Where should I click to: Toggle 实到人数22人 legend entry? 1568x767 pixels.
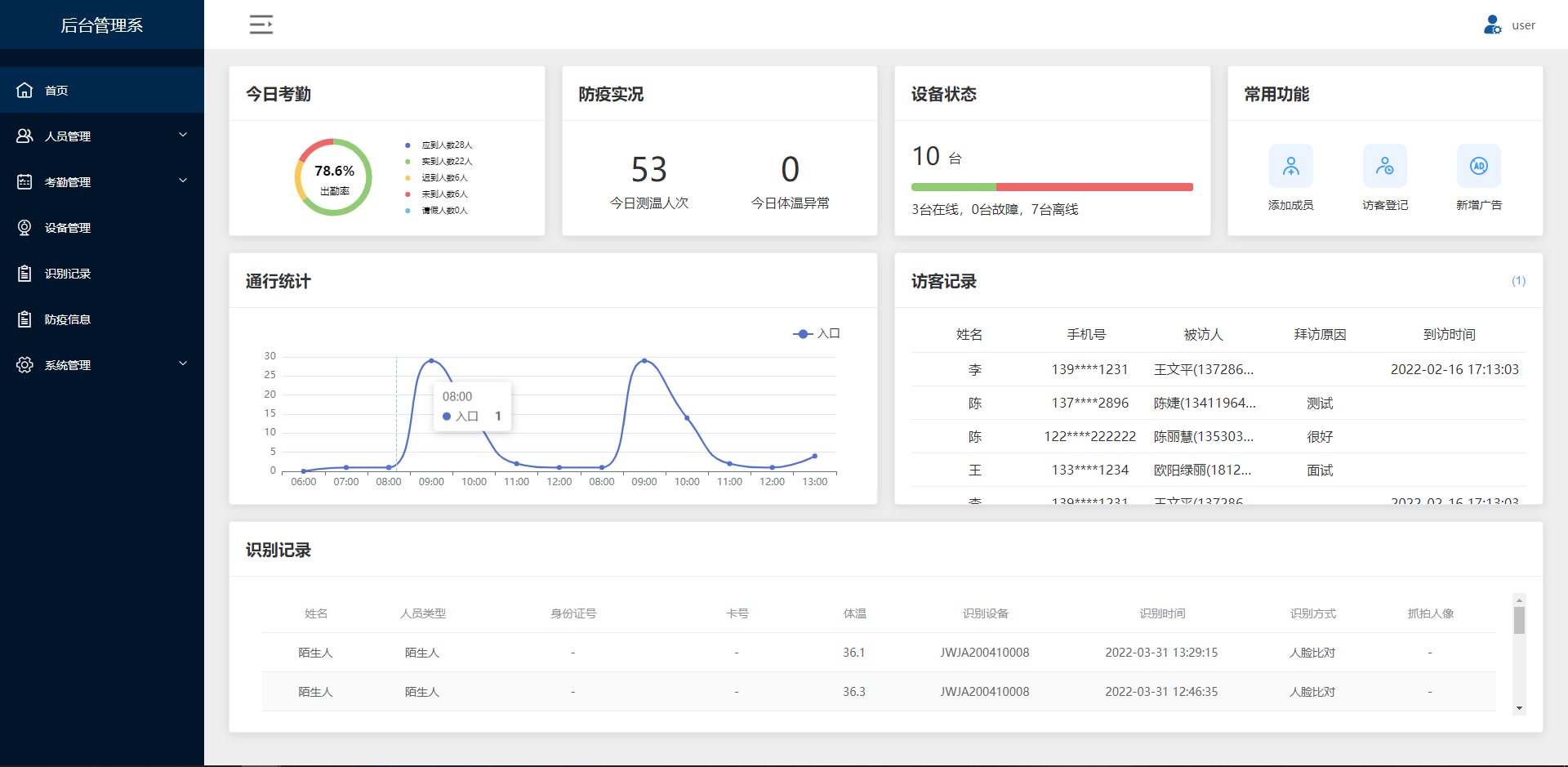(x=439, y=161)
